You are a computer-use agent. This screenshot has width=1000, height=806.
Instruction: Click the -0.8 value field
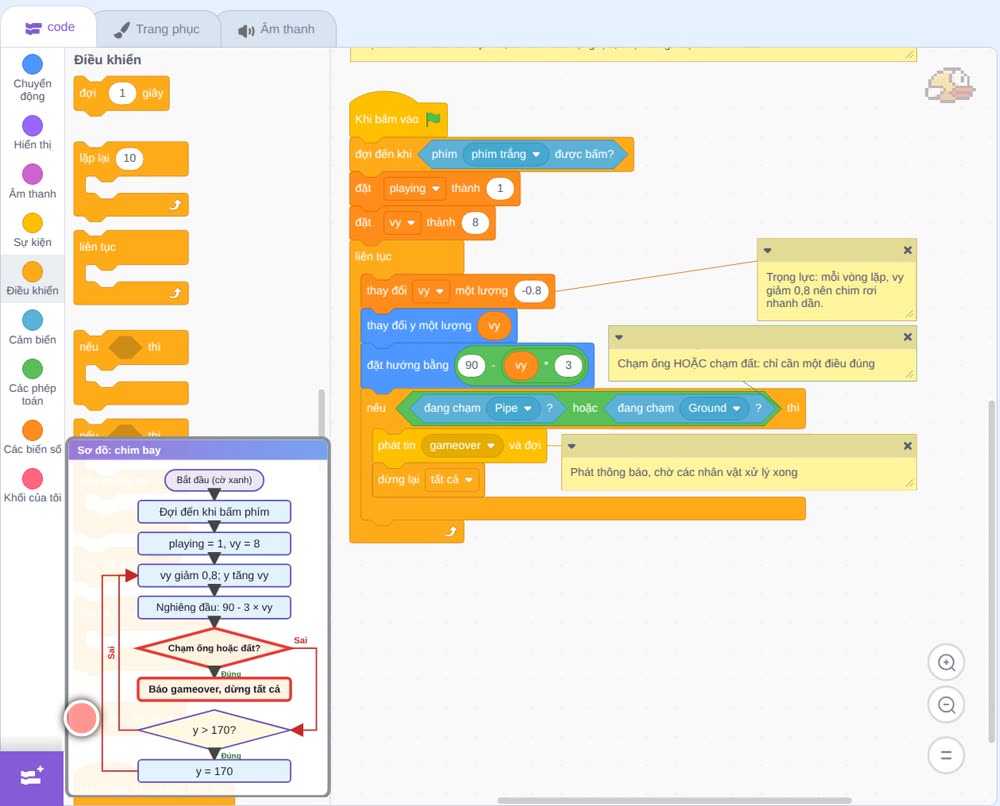coord(531,291)
